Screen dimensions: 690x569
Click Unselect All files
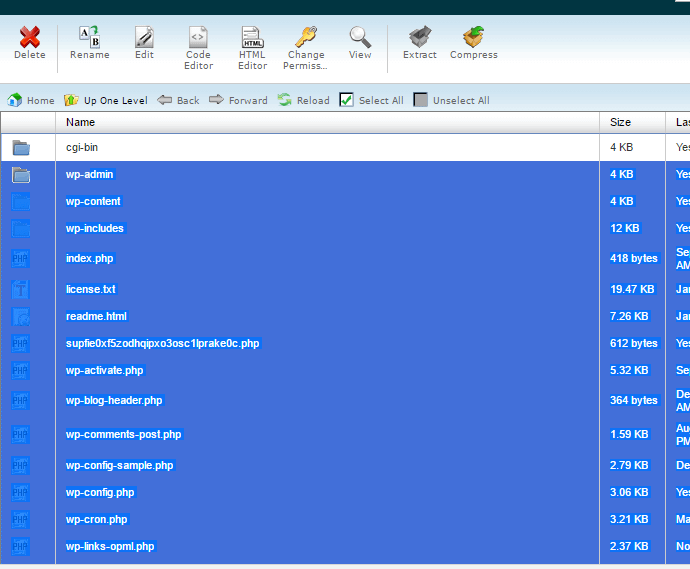[451, 100]
